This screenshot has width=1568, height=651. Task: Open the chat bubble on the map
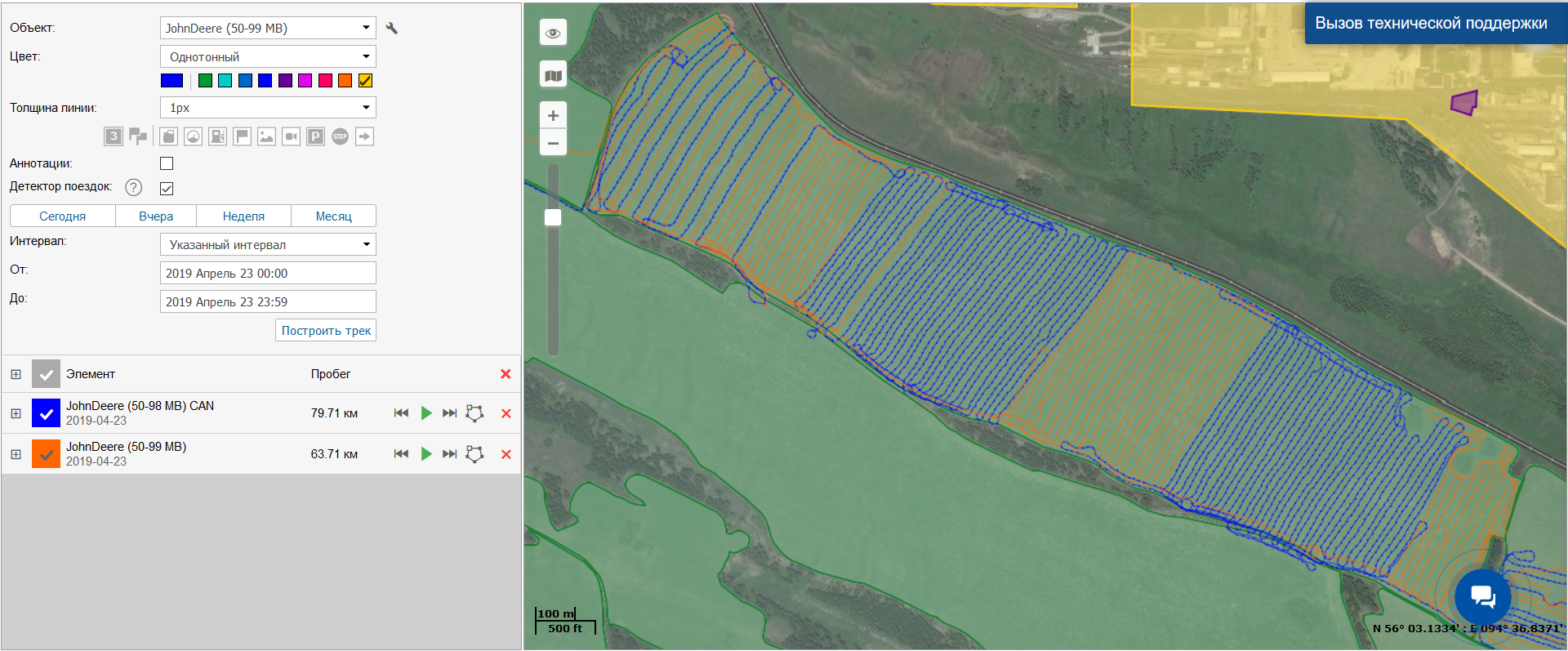coord(1482,597)
